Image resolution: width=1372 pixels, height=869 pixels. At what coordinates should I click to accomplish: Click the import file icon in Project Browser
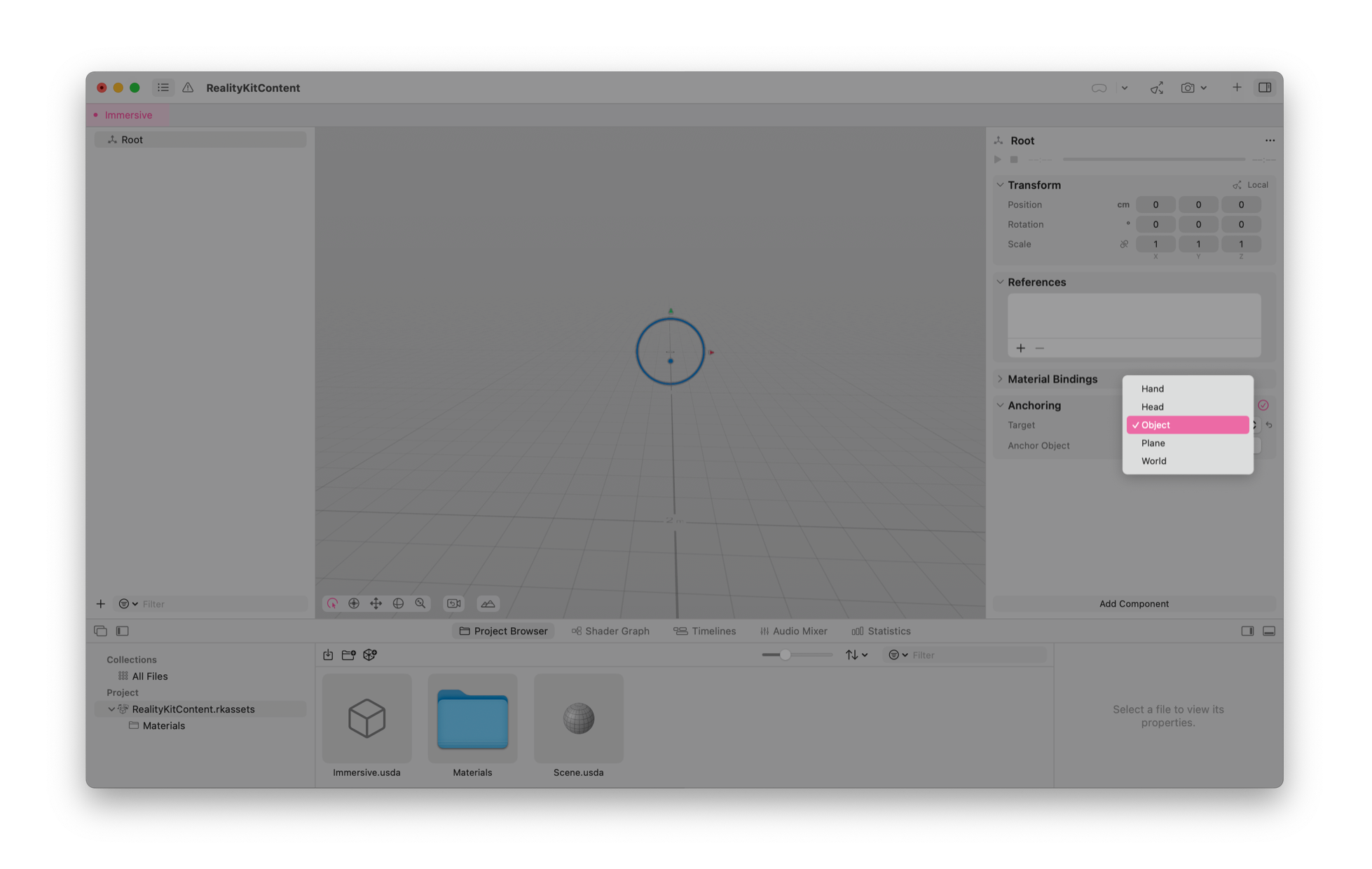328,655
